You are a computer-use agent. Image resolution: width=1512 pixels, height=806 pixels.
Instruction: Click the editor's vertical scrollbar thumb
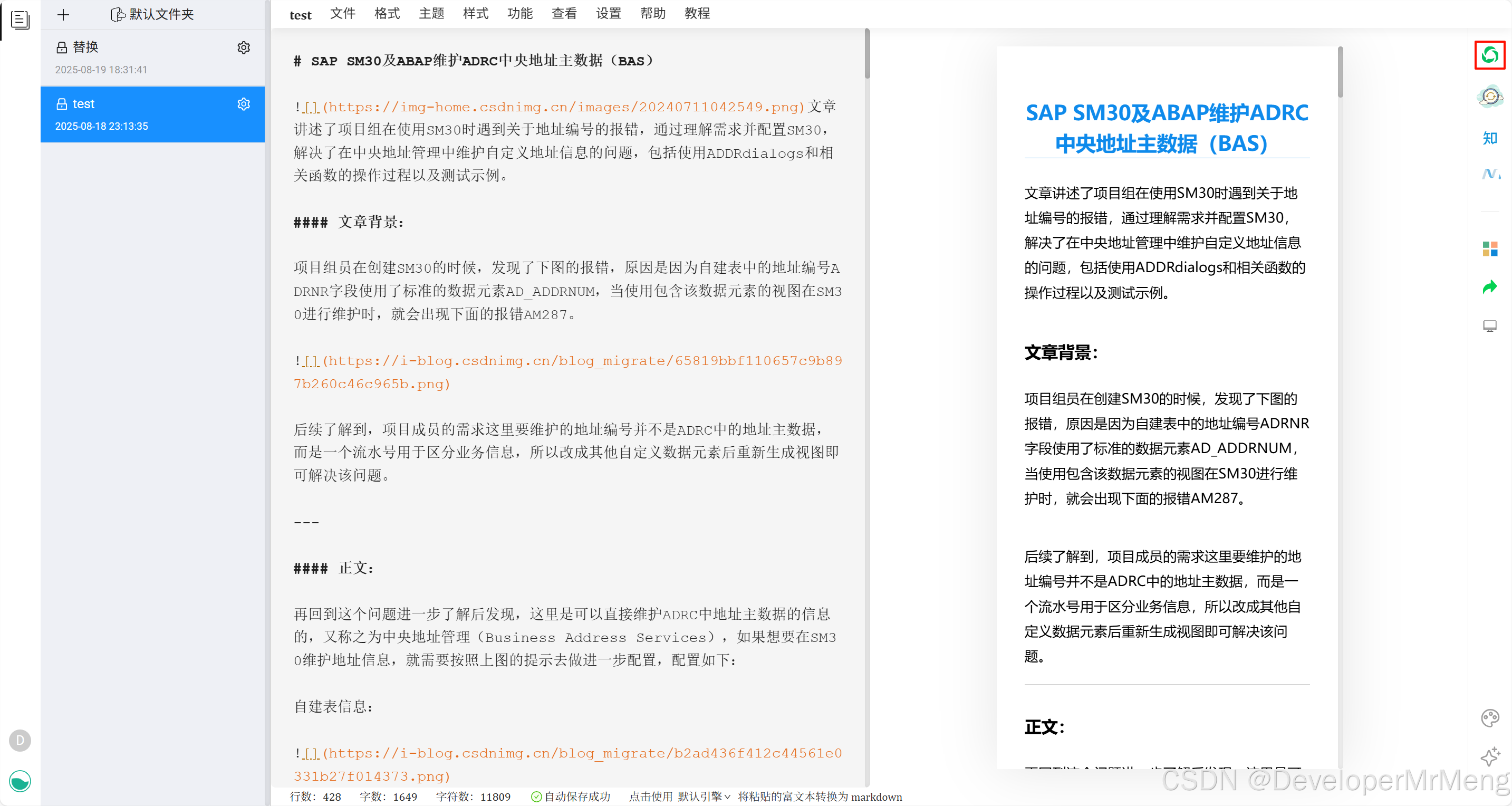click(867, 54)
